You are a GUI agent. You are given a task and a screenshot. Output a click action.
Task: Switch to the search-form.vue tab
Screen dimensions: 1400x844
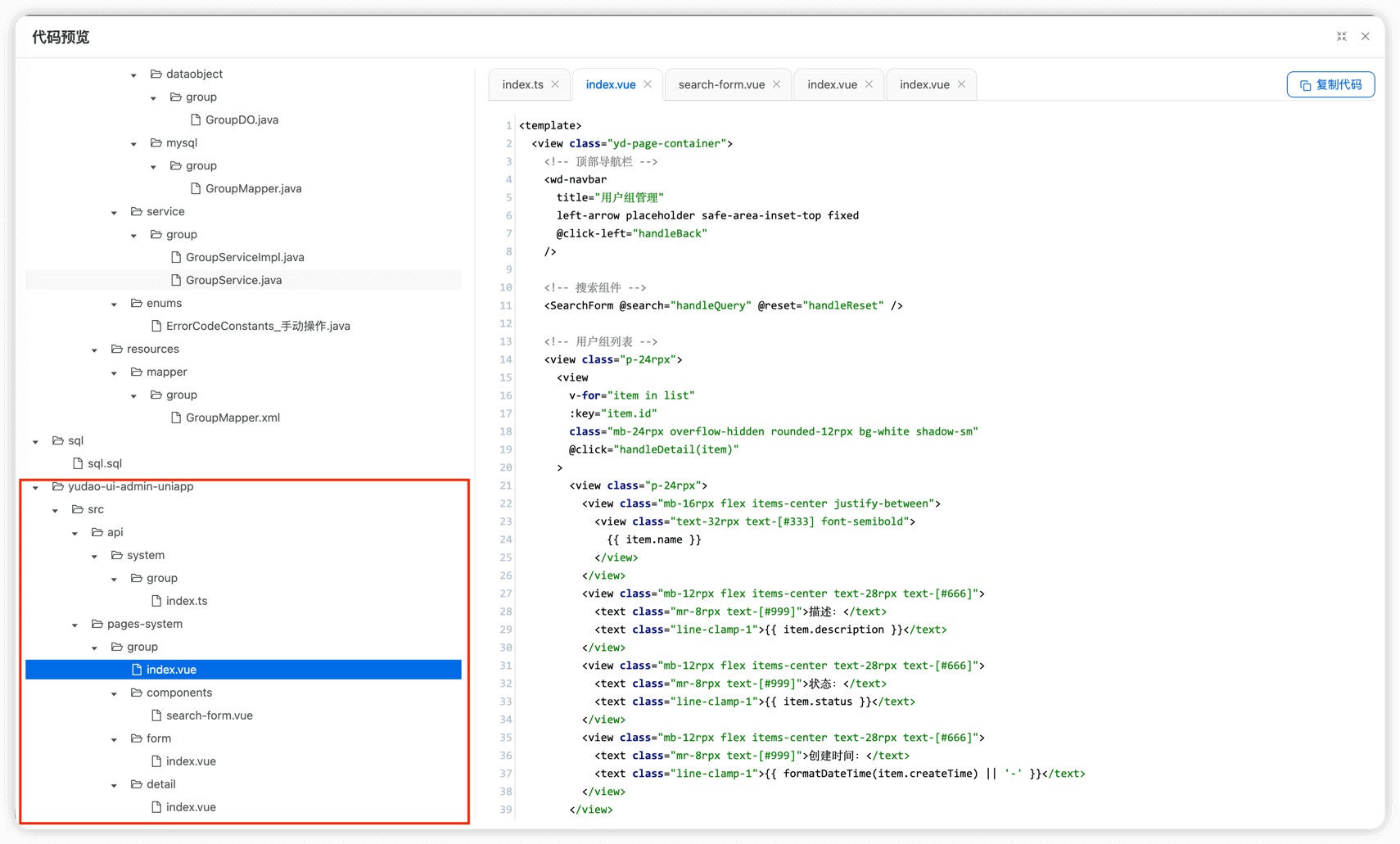pos(721,84)
